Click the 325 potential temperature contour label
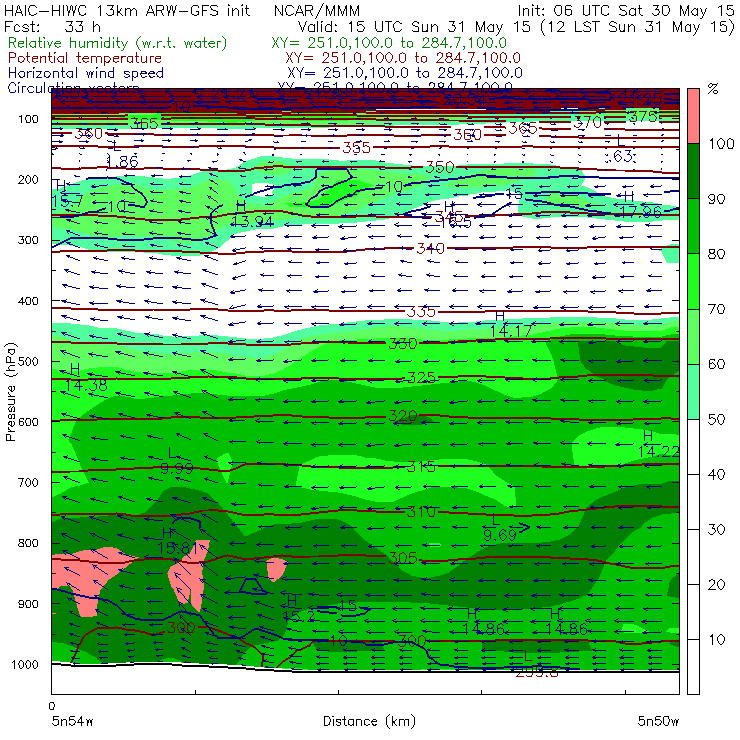 pyautogui.click(x=421, y=378)
